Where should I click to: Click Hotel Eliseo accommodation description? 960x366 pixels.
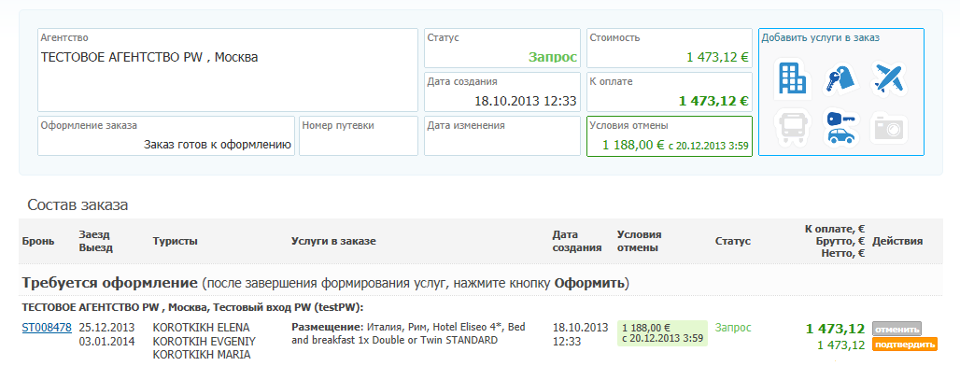[408, 334]
